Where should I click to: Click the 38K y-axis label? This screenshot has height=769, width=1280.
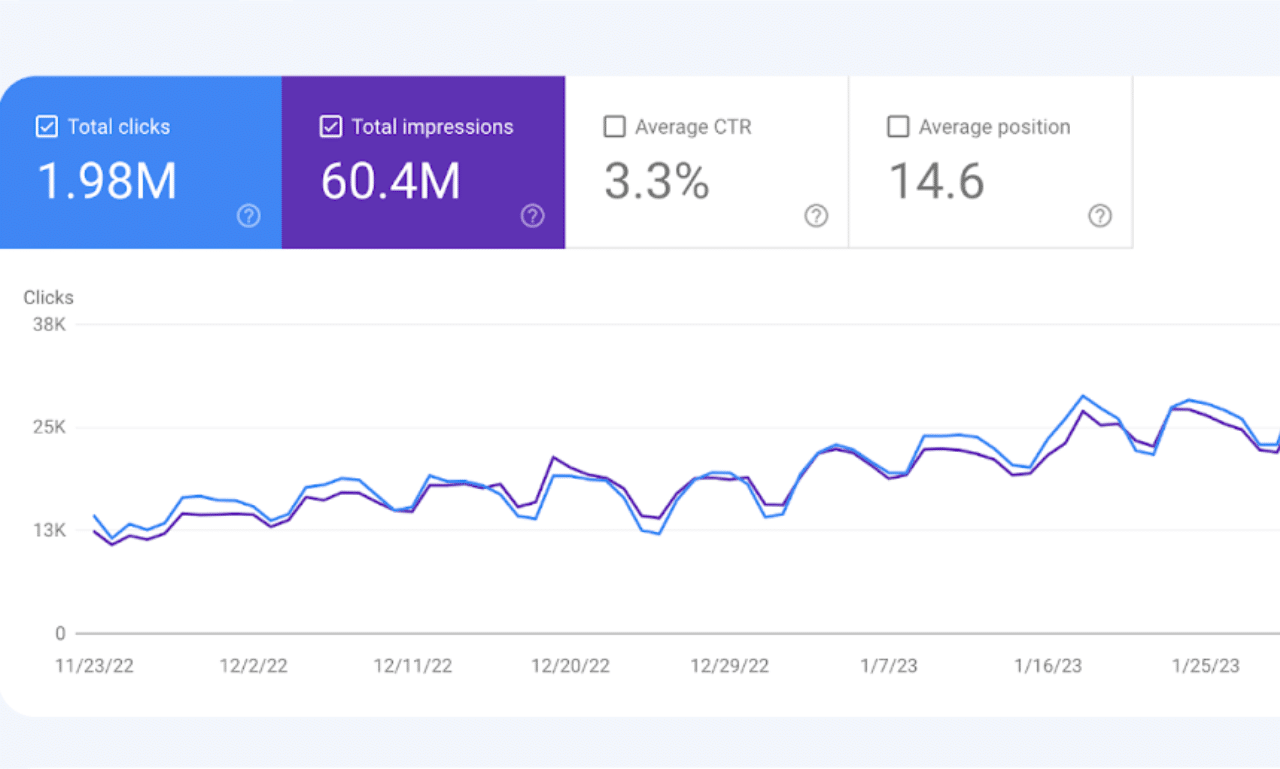47,324
